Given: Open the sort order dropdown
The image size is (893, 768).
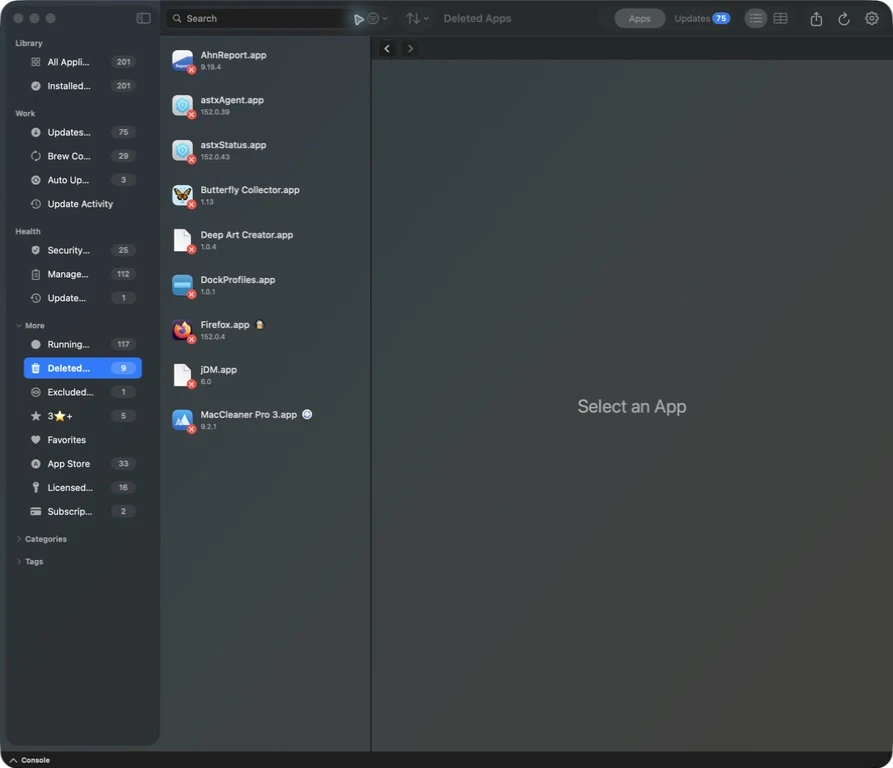Looking at the screenshot, I should point(417,18).
